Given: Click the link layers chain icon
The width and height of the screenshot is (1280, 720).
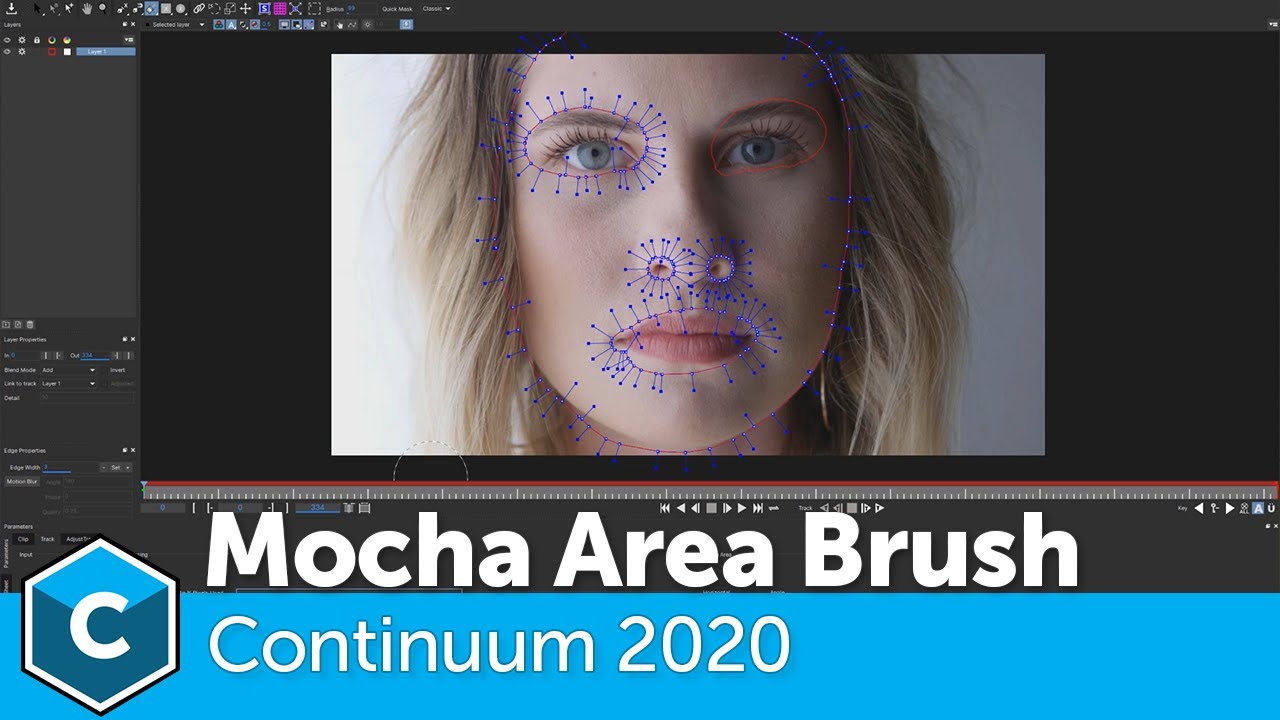Looking at the screenshot, I should pos(199,8).
